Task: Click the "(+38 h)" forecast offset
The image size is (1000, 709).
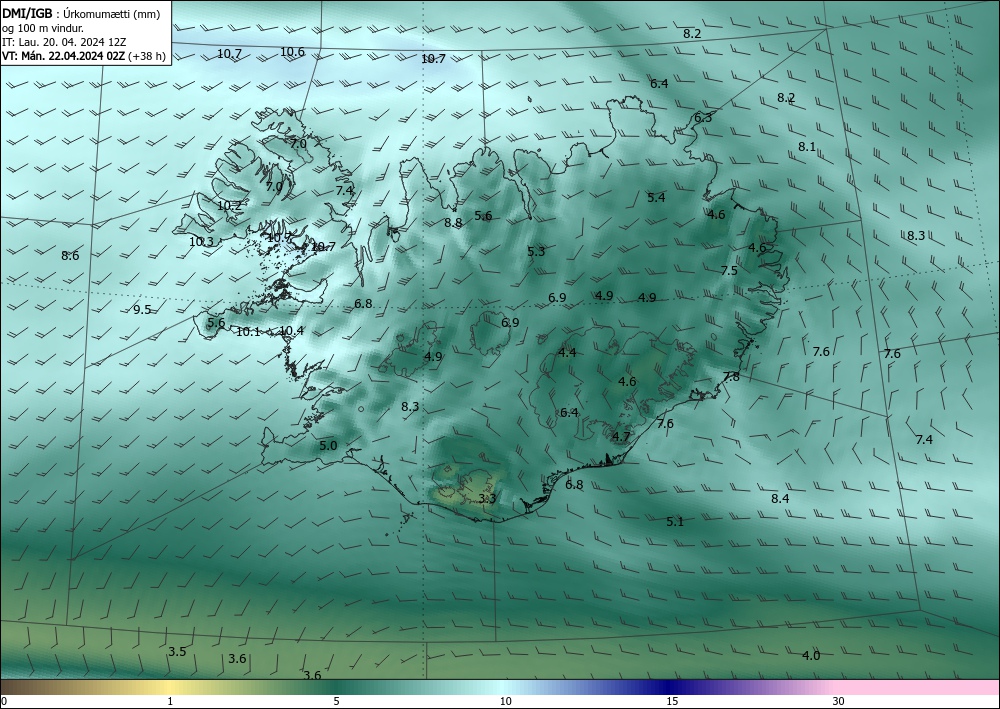Action: click(x=147, y=56)
